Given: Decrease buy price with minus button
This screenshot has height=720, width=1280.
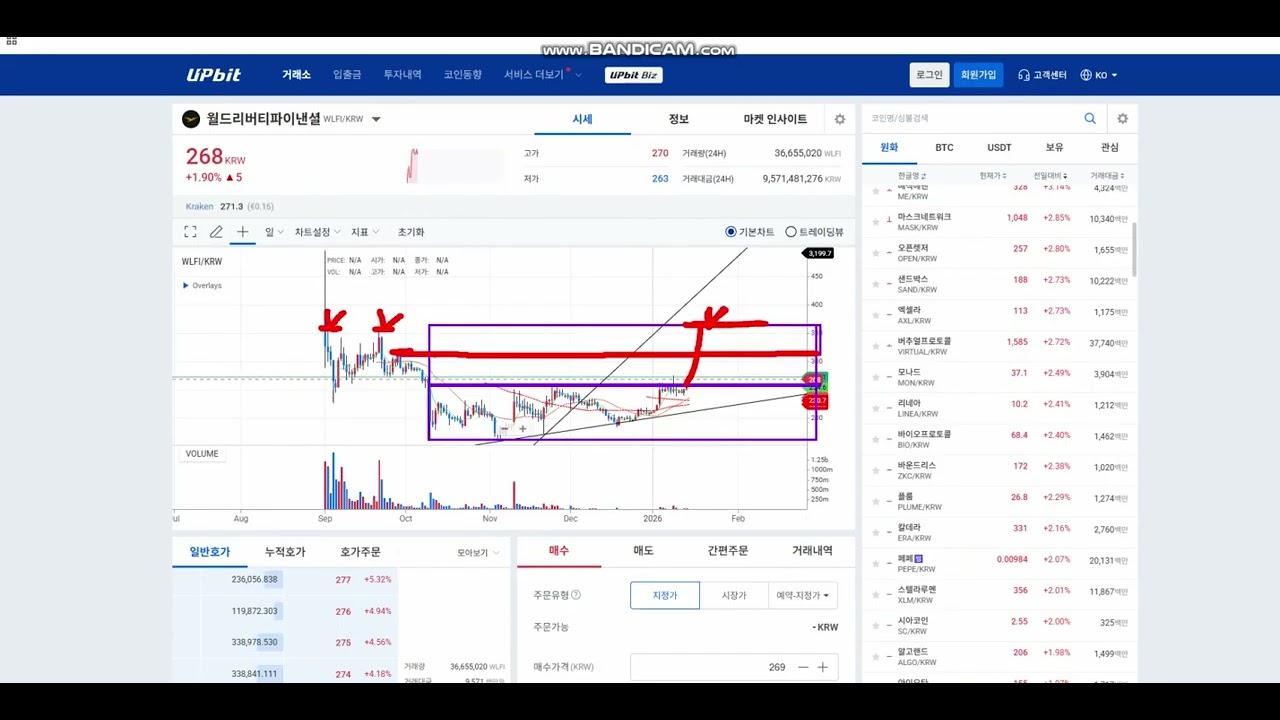Looking at the screenshot, I should (803, 667).
